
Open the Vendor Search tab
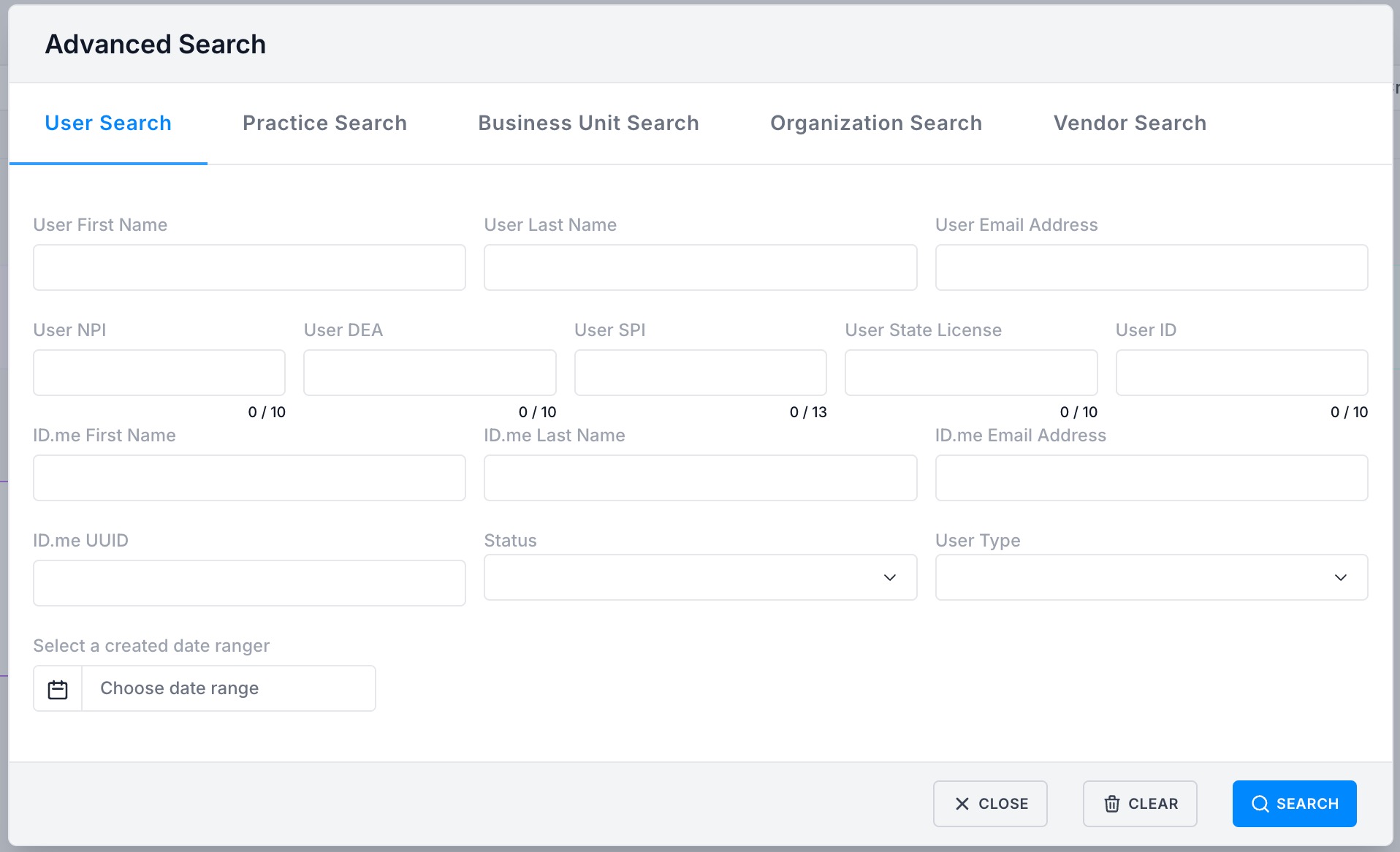[x=1130, y=123]
